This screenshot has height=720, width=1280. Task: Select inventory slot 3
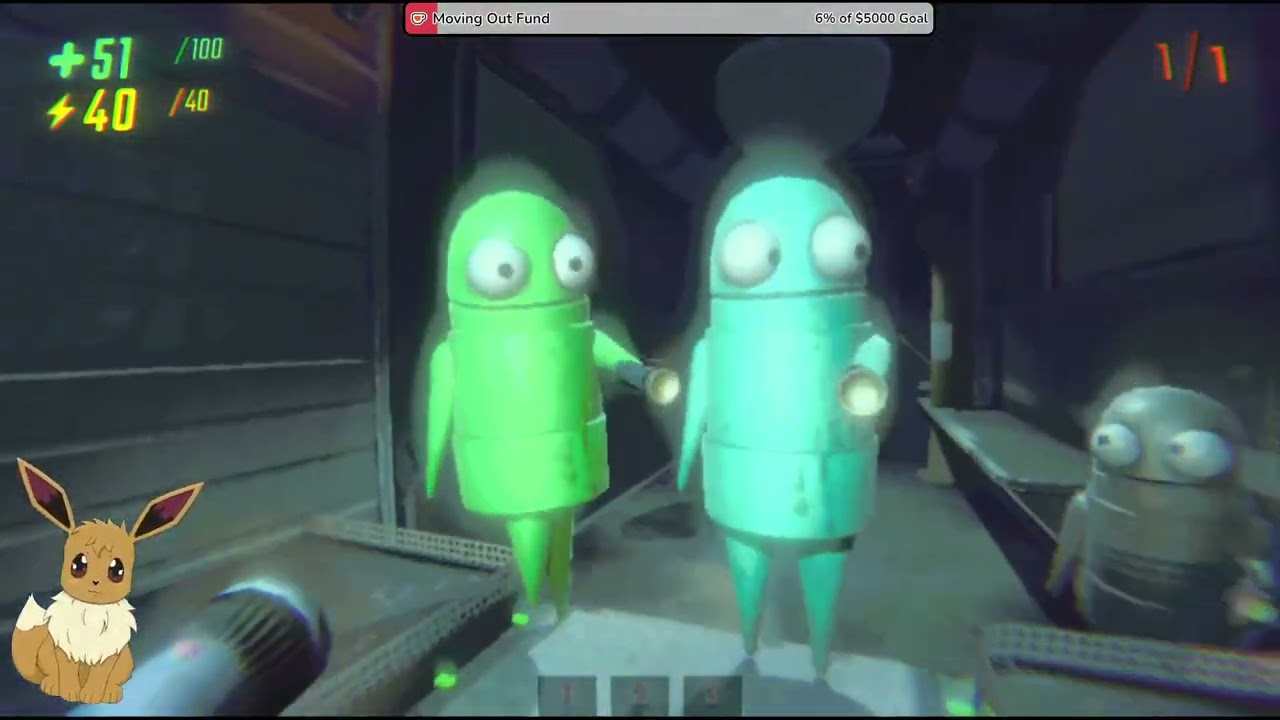coord(711,695)
